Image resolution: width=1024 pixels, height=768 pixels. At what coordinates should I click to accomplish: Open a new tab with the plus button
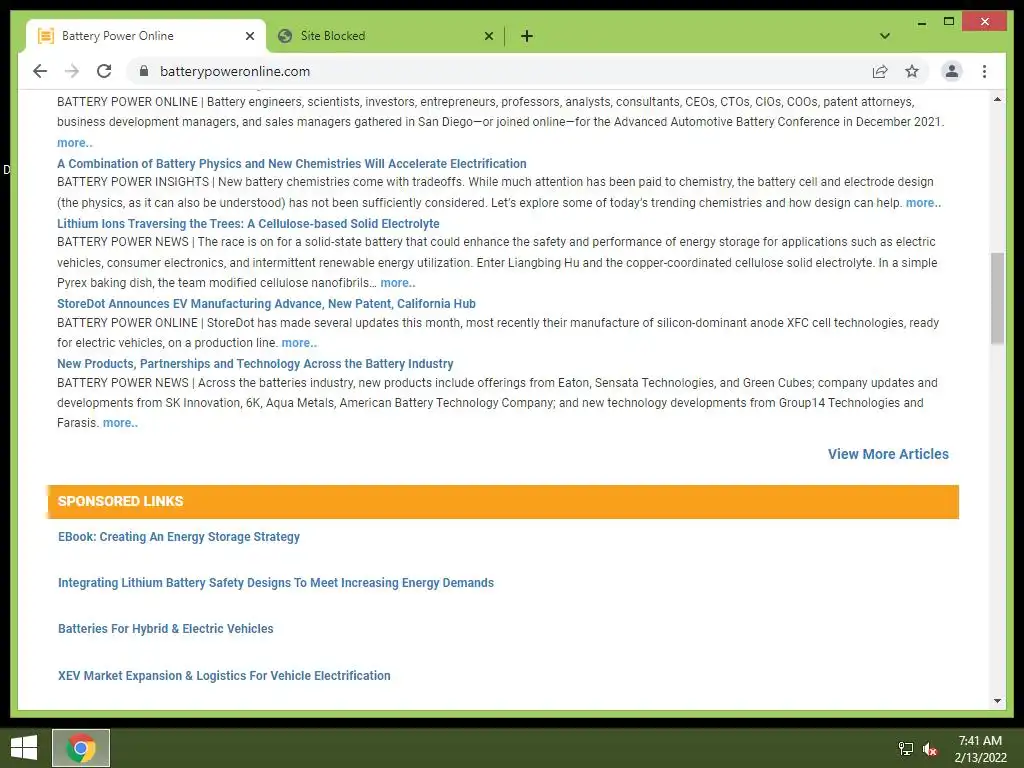[527, 36]
